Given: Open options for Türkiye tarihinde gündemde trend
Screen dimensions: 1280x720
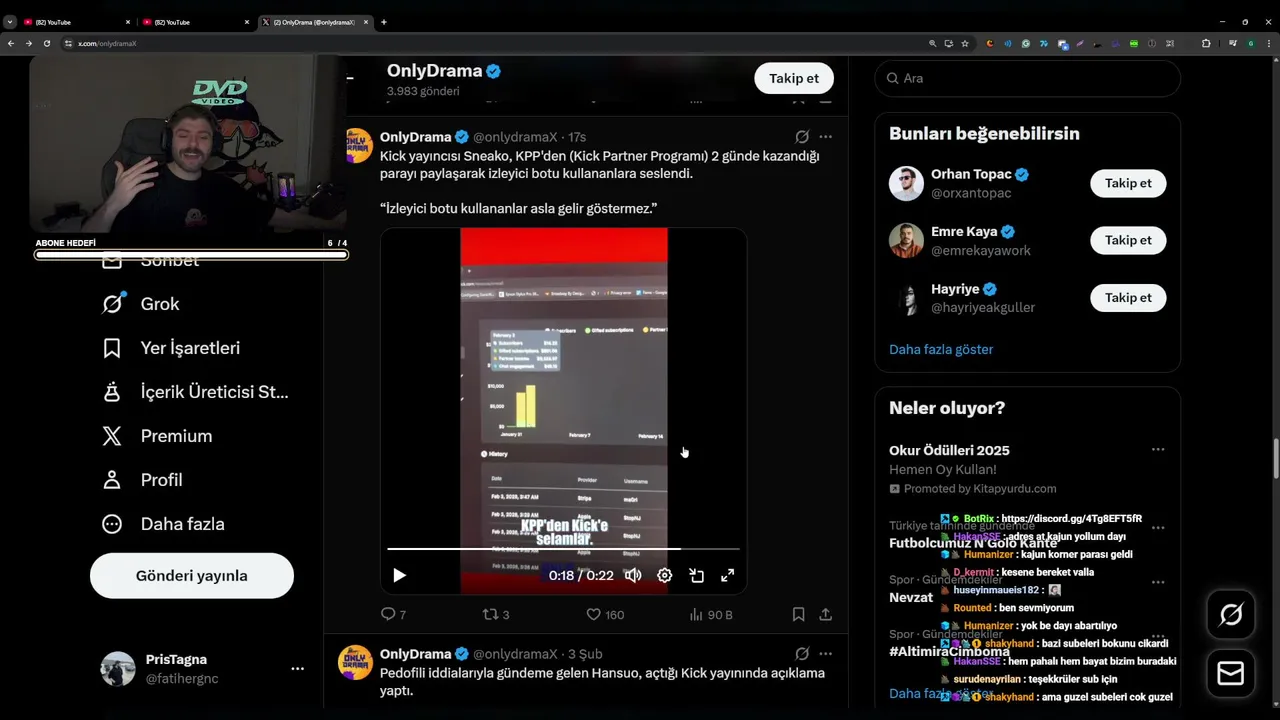Looking at the screenshot, I should click(x=1158, y=527).
